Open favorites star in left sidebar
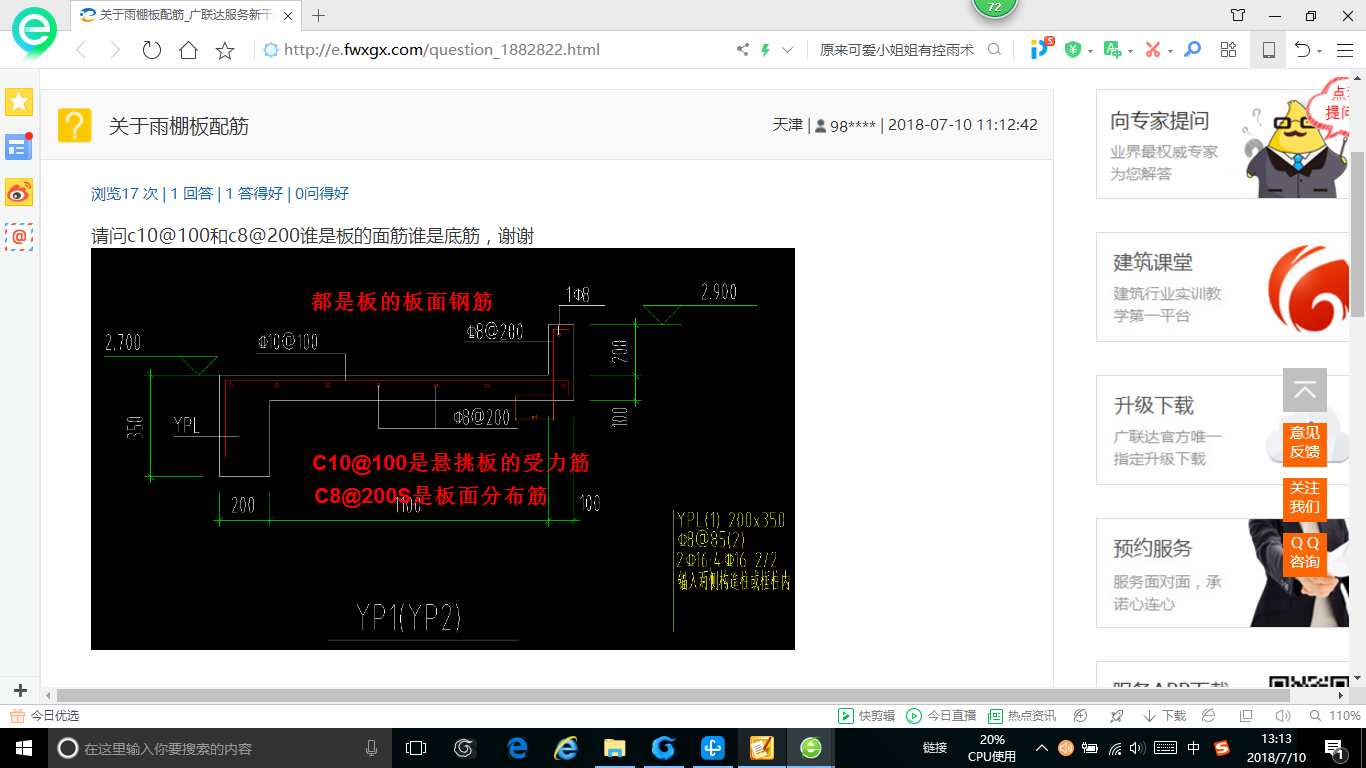This screenshot has width=1366, height=768. pos(19,101)
